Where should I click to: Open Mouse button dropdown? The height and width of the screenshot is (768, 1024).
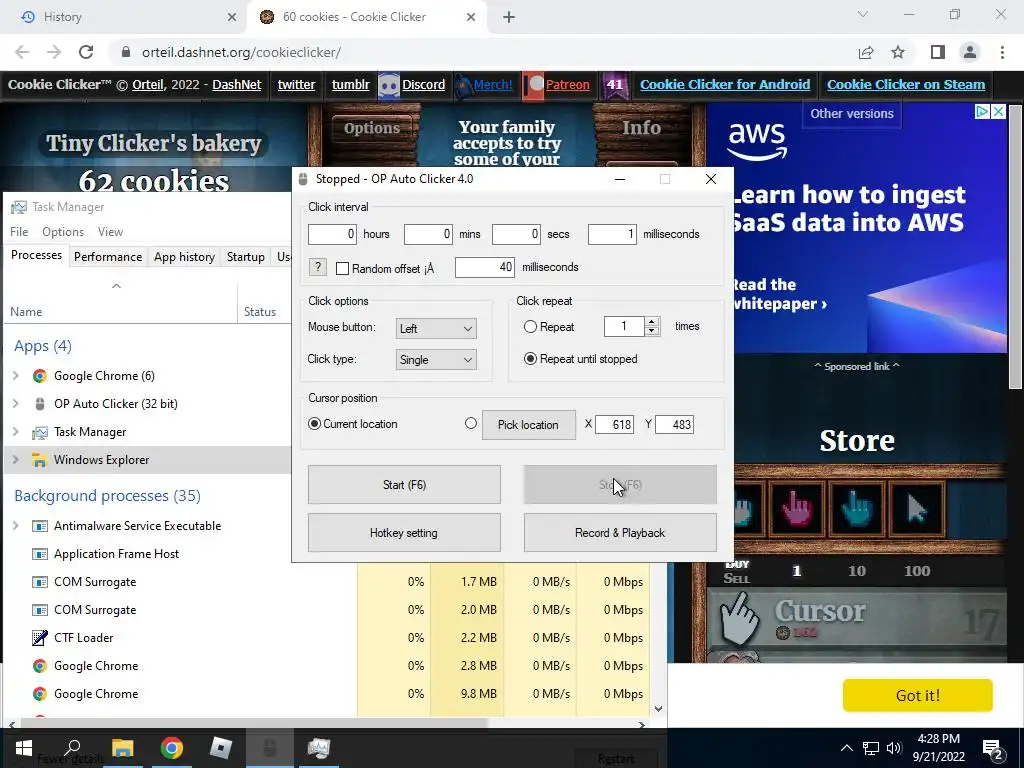[436, 328]
